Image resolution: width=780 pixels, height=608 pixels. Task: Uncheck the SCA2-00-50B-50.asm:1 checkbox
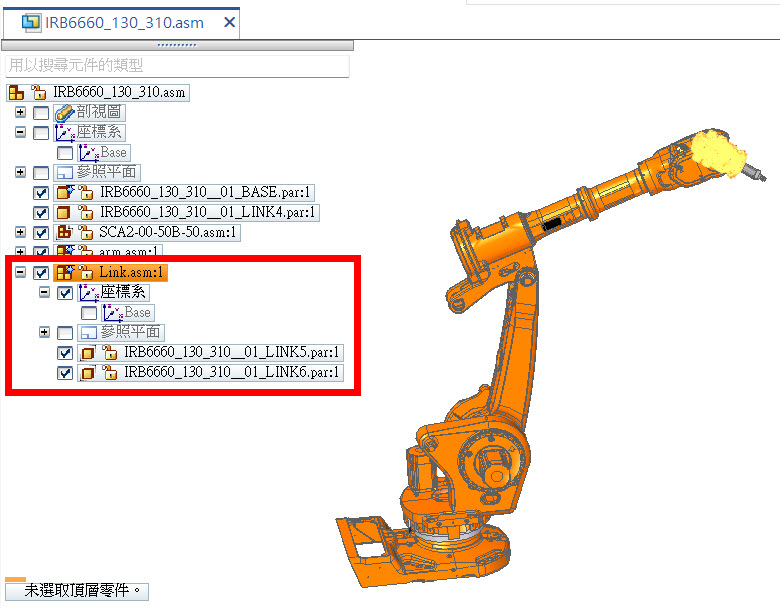click(41, 233)
